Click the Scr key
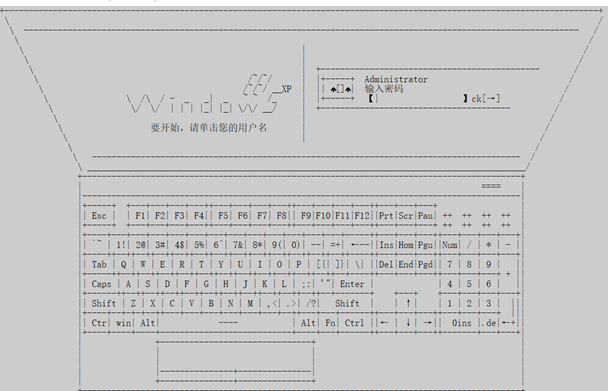Screen dimensions: 608x391 [x=406, y=216]
